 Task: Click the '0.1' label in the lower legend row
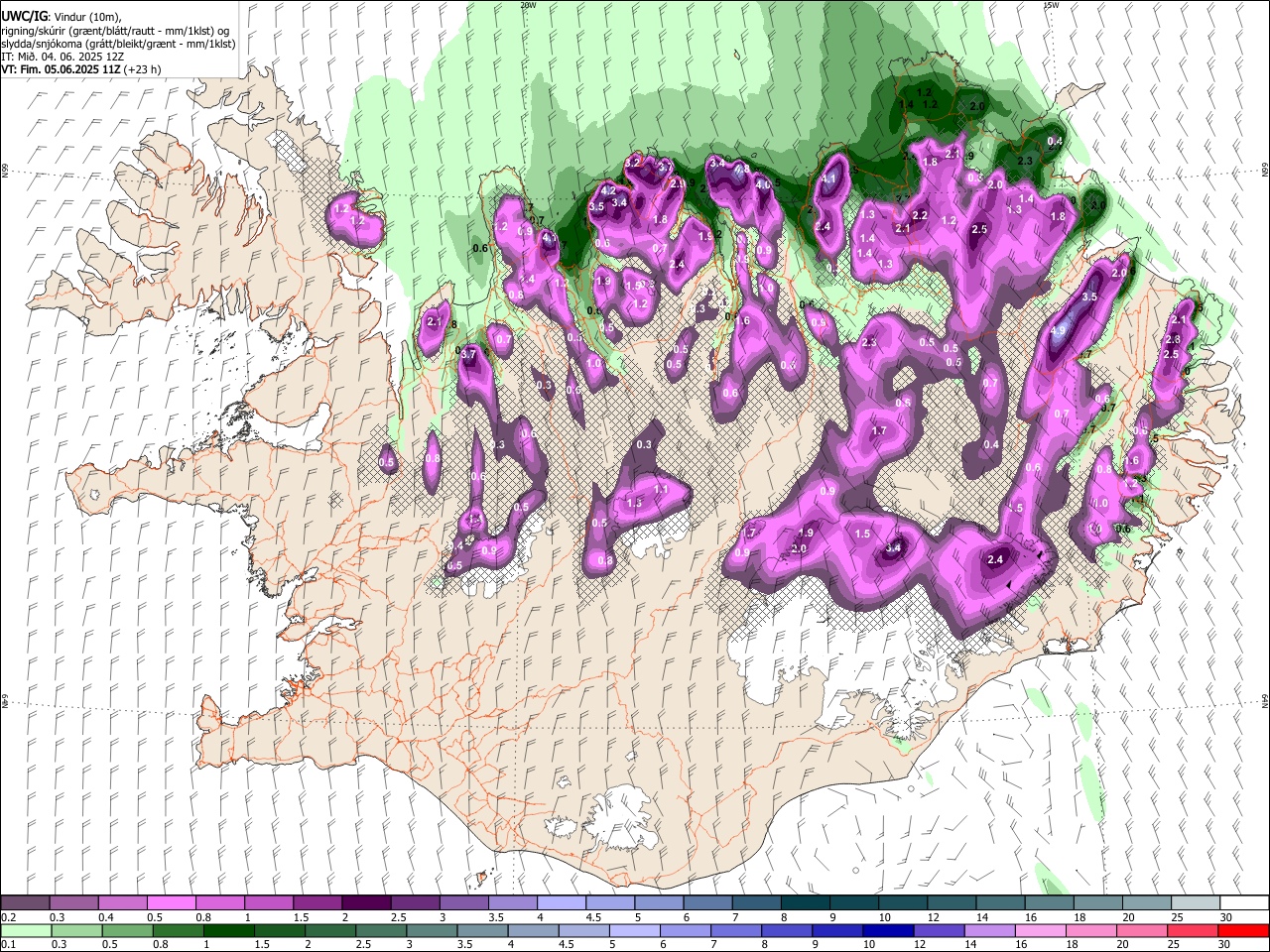pyautogui.click(x=9, y=944)
